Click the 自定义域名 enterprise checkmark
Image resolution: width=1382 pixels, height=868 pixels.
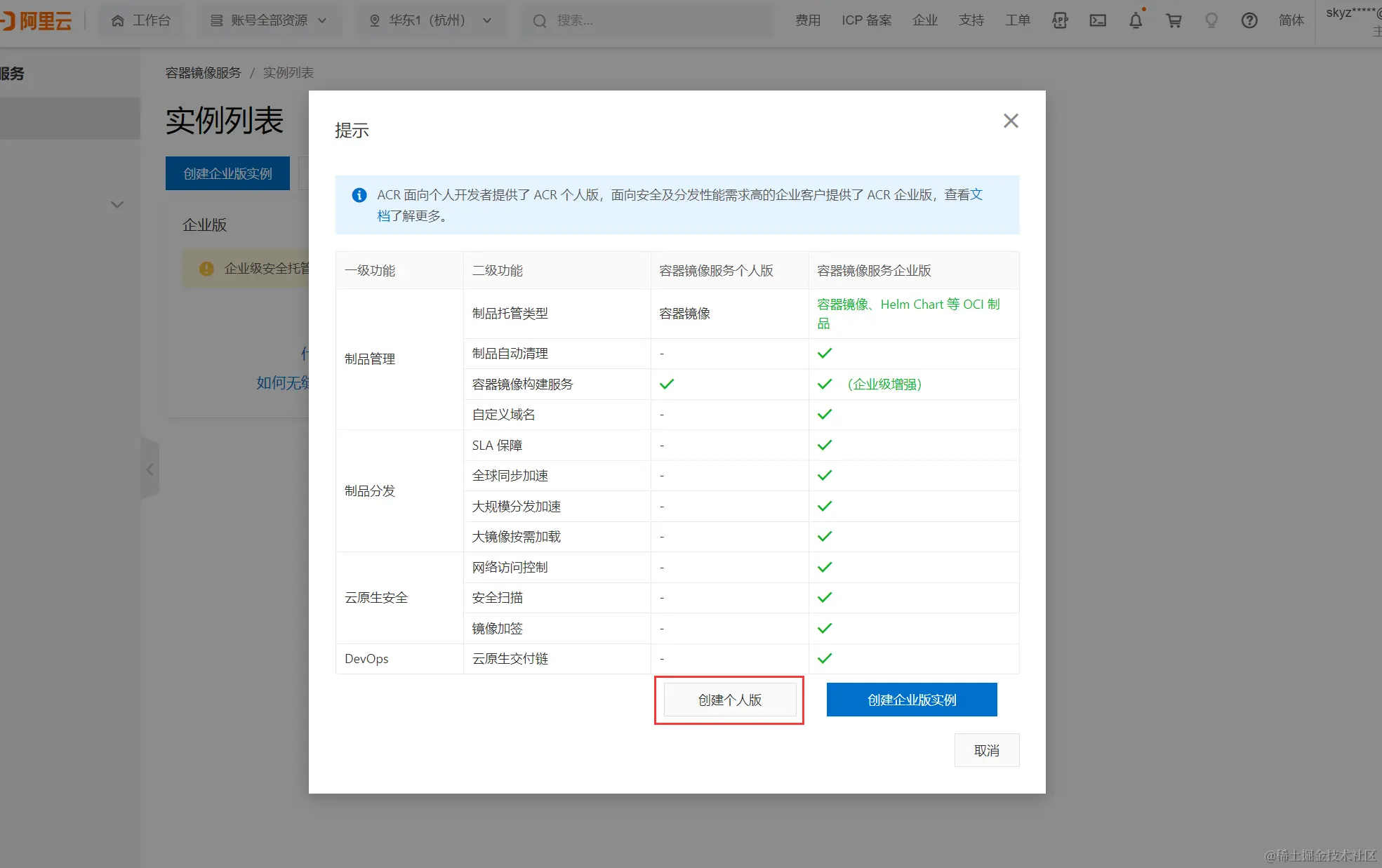[x=825, y=414]
